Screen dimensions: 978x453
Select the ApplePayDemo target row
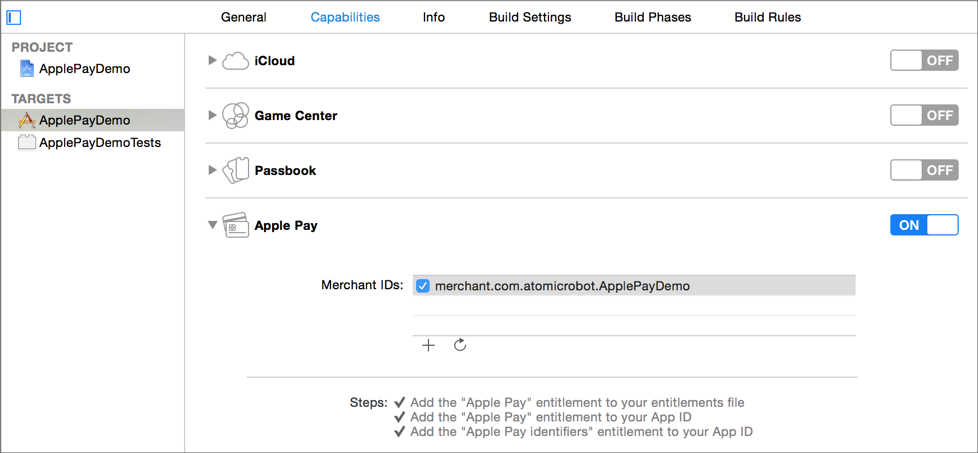(92, 120)
